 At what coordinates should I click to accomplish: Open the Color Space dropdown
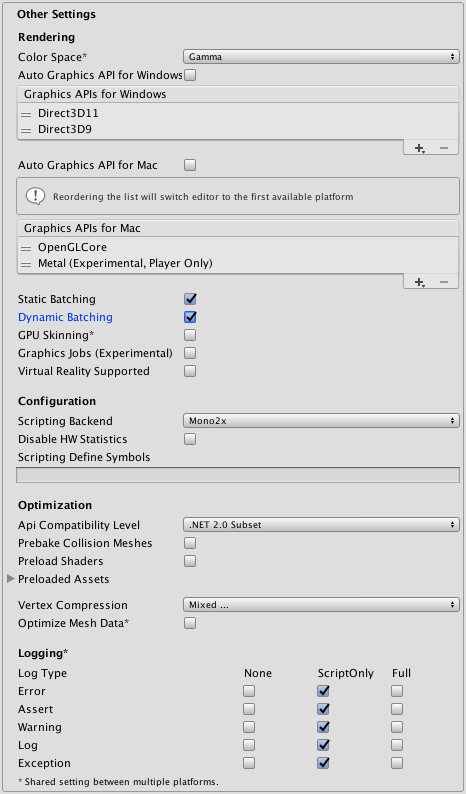(x=321, y=57)
